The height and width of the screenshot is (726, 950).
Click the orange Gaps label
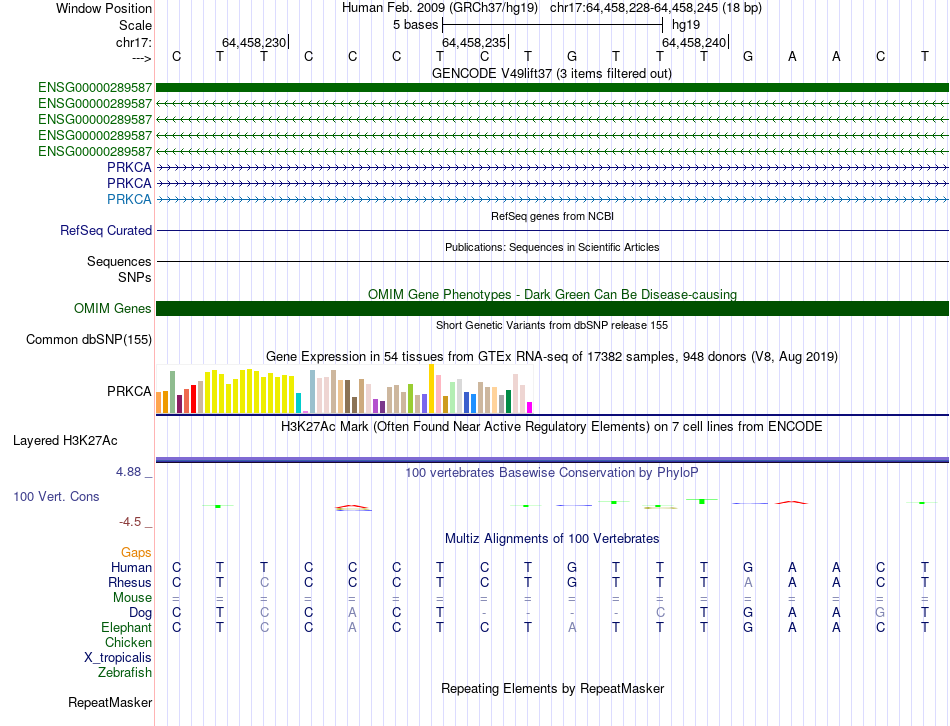(x=136, y=552)
